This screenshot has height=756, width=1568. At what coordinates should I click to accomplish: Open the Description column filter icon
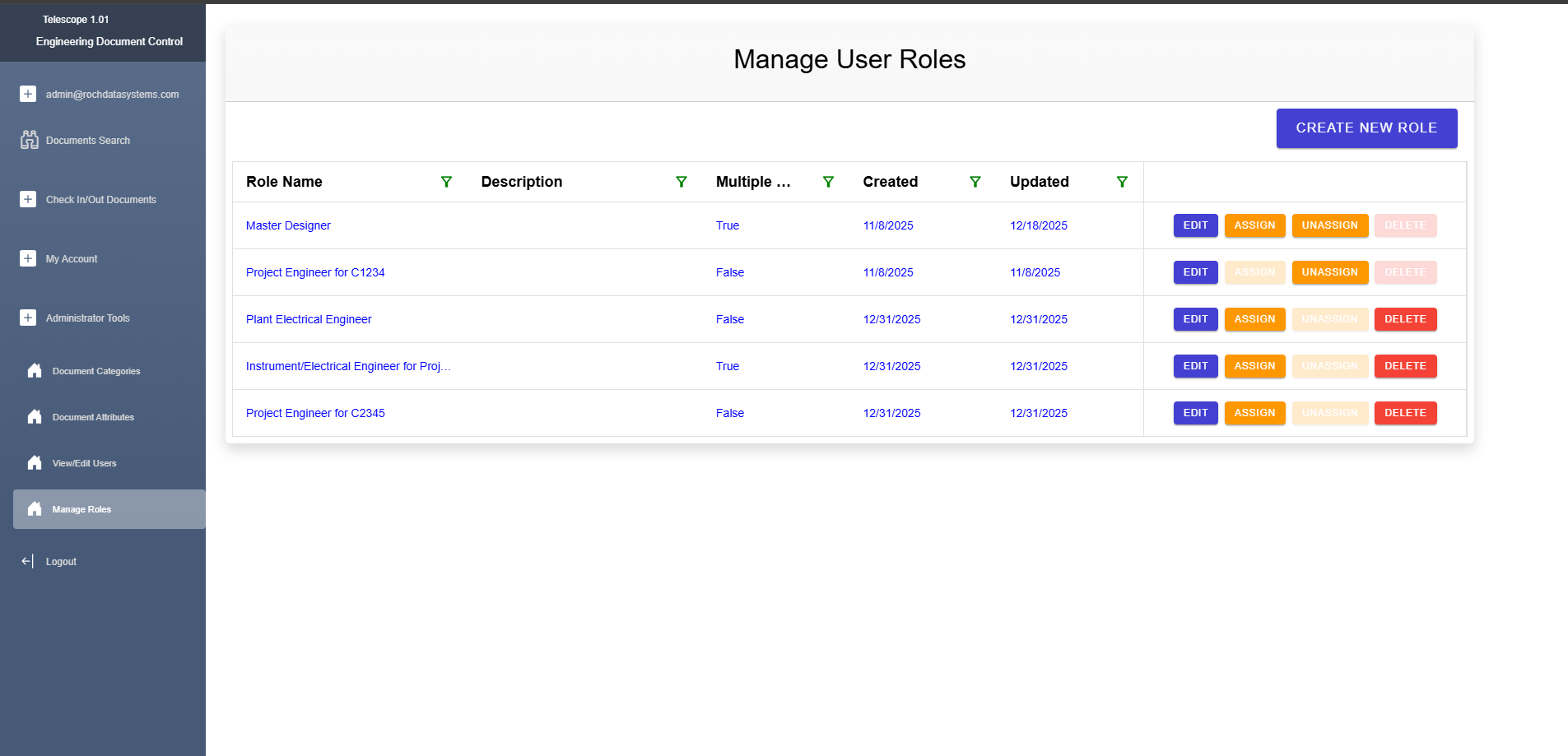[x=681, y=182]
